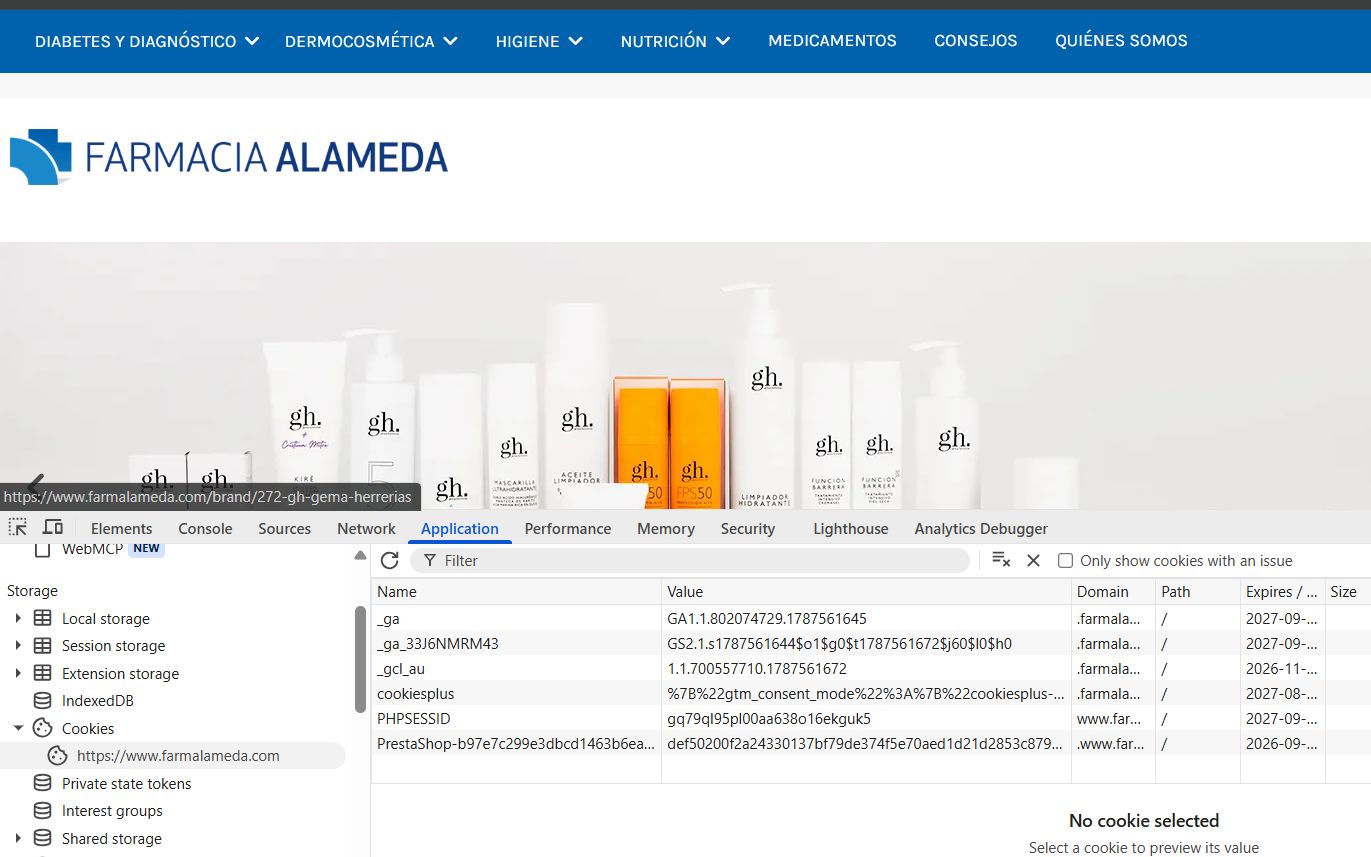The image size is (1371, 857).
Task: Select the https://www.farmalameda.com cookies entry
Action: (173, 756)
